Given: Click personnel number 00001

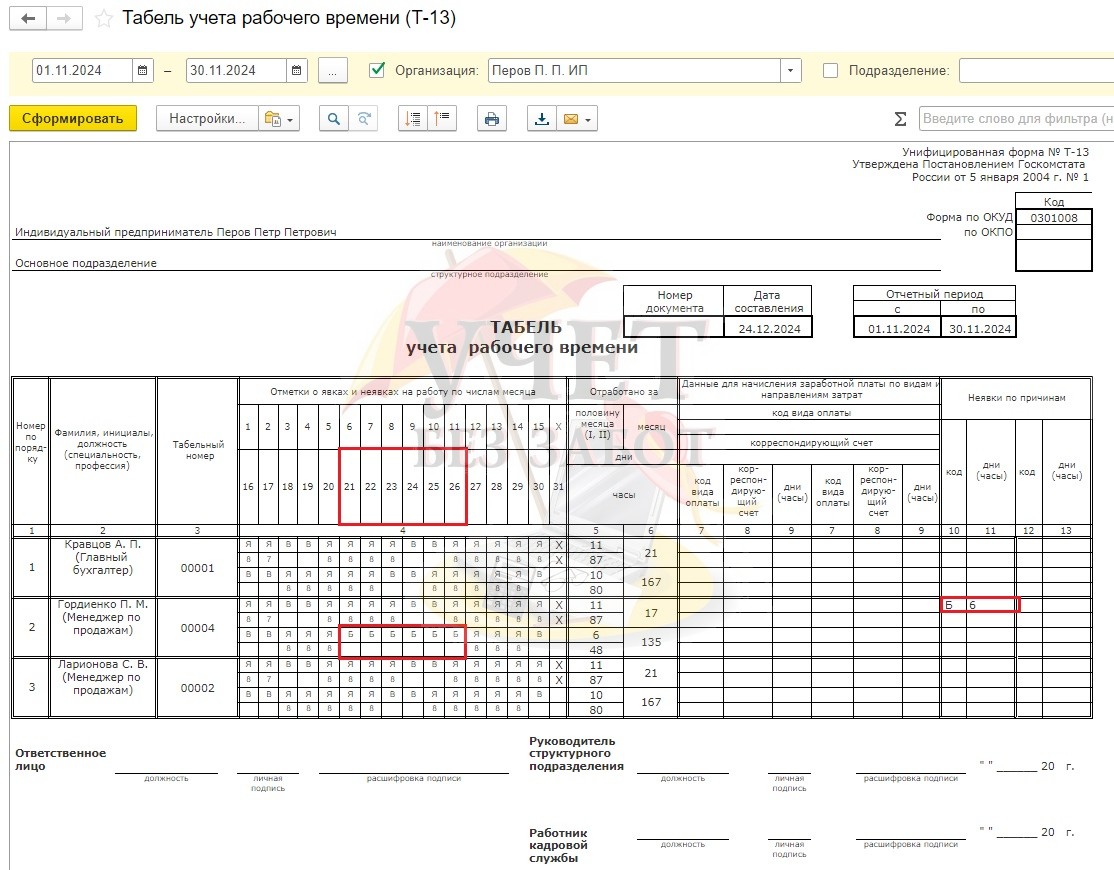Looking at the screenshot, I should pyautogui.click(x=198, y=567).
